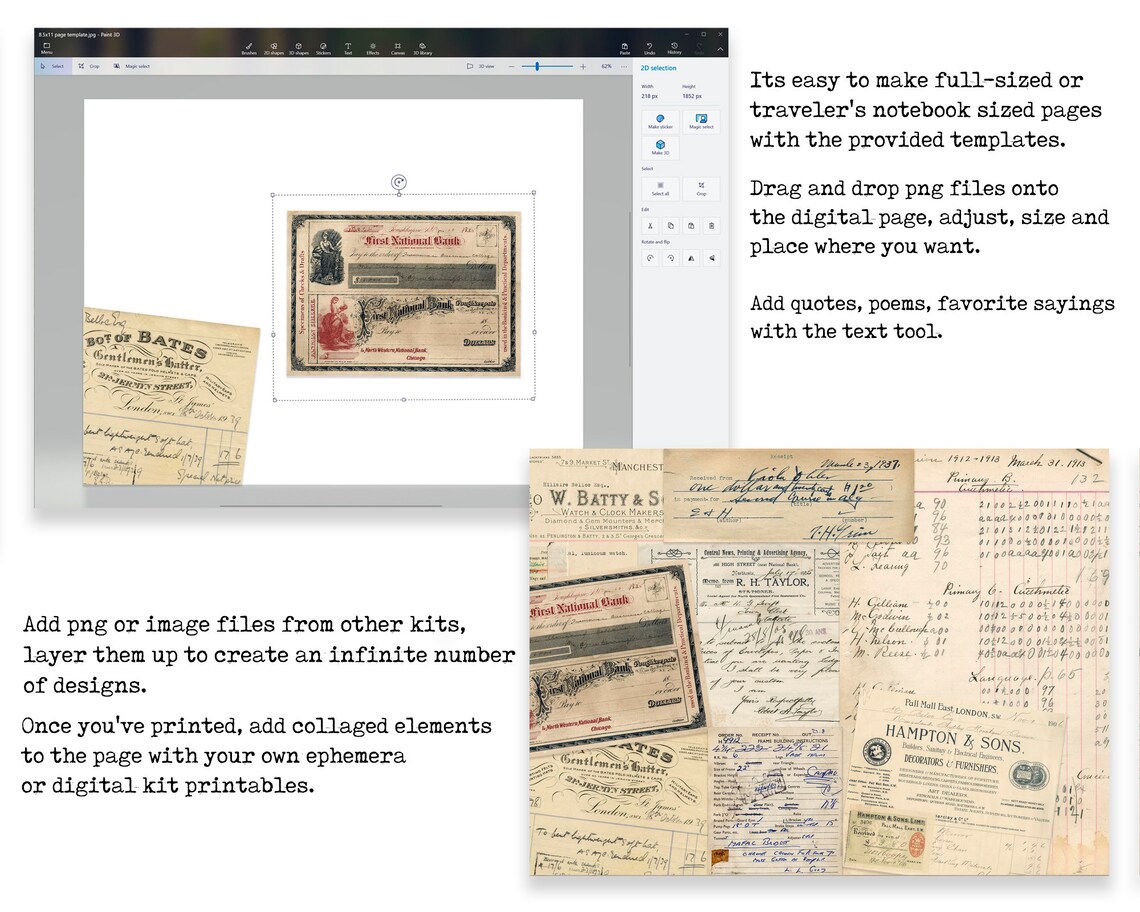Click the zoom slider handle
The height and width of the screenshot is (912, 1140).
[x=537, y=66]
